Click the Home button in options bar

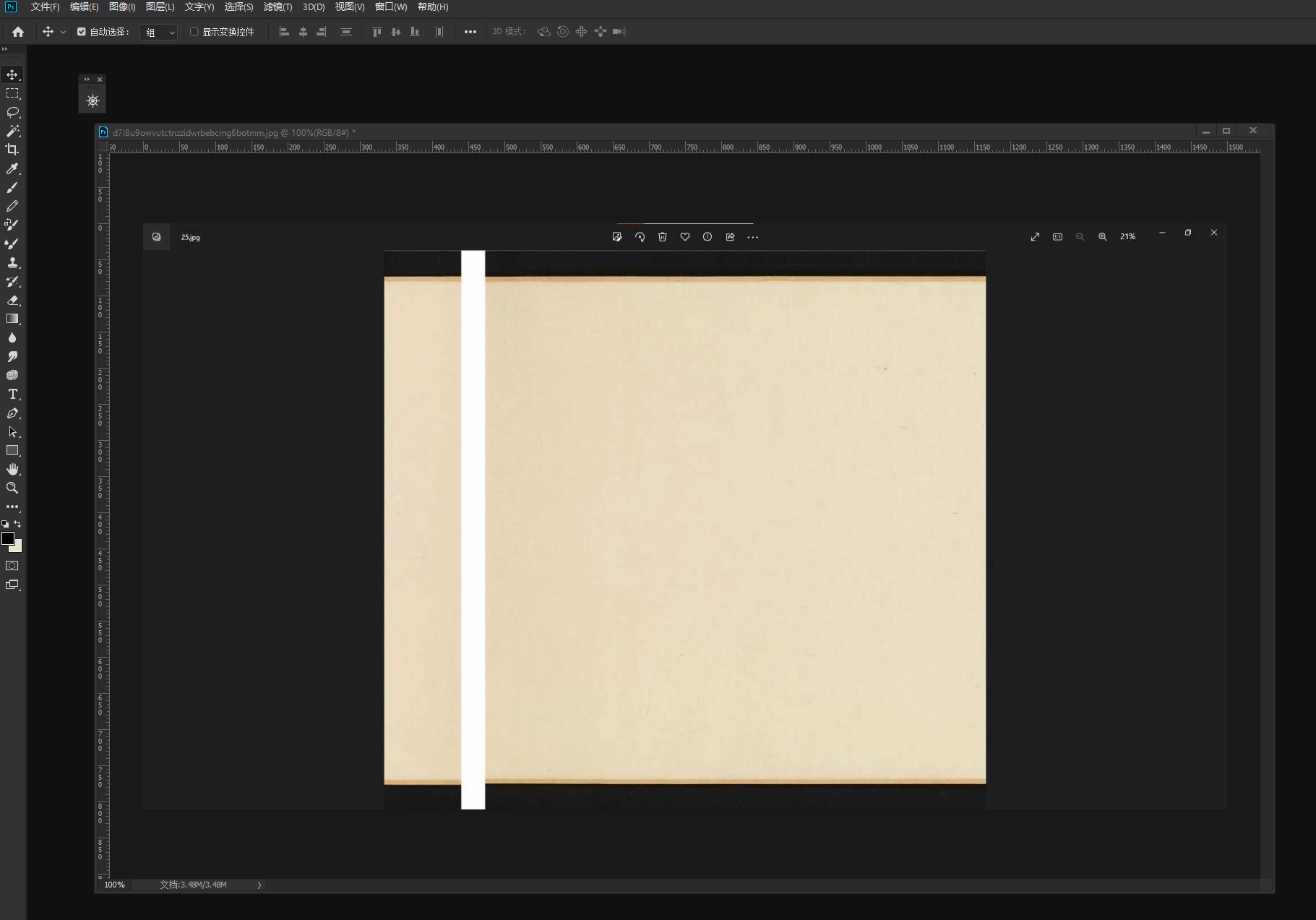18,32
